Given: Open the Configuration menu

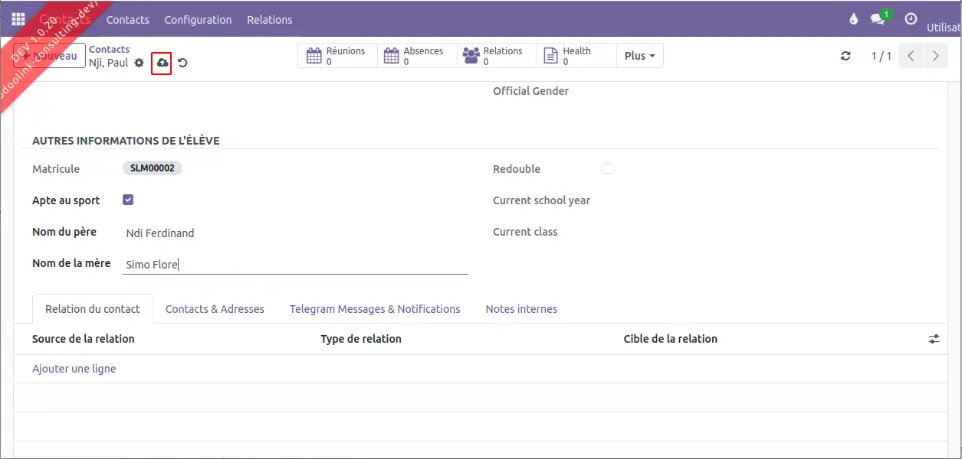Looking at the screenshot, I should point(198,20).
